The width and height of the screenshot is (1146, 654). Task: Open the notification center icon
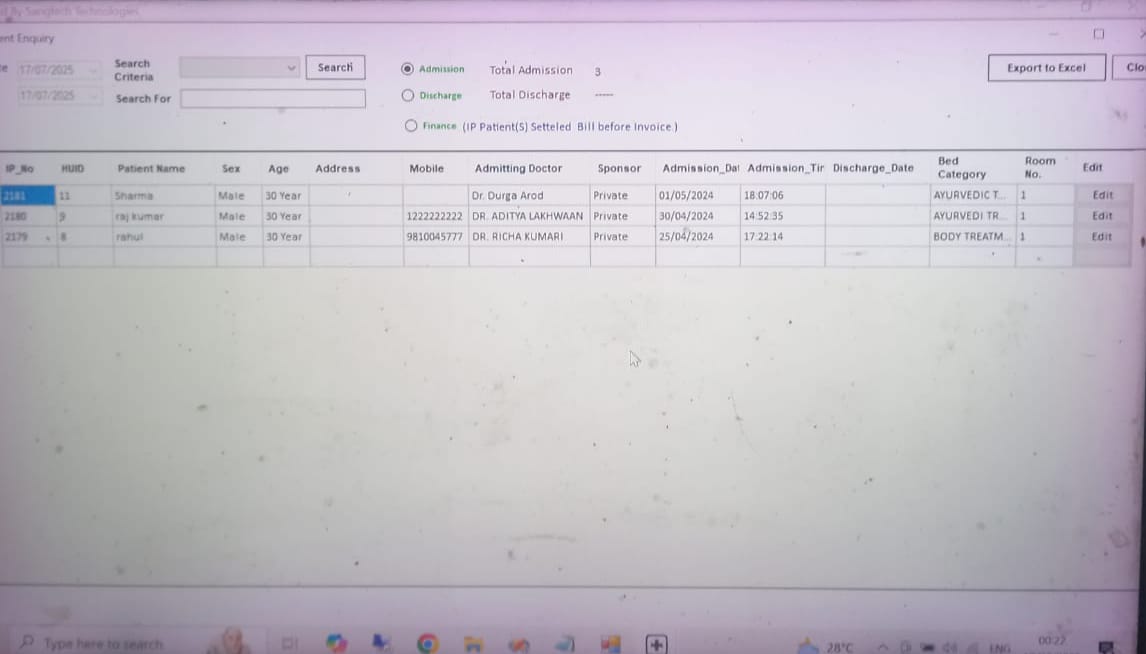pyautogui.click(x=1107, y=647)
